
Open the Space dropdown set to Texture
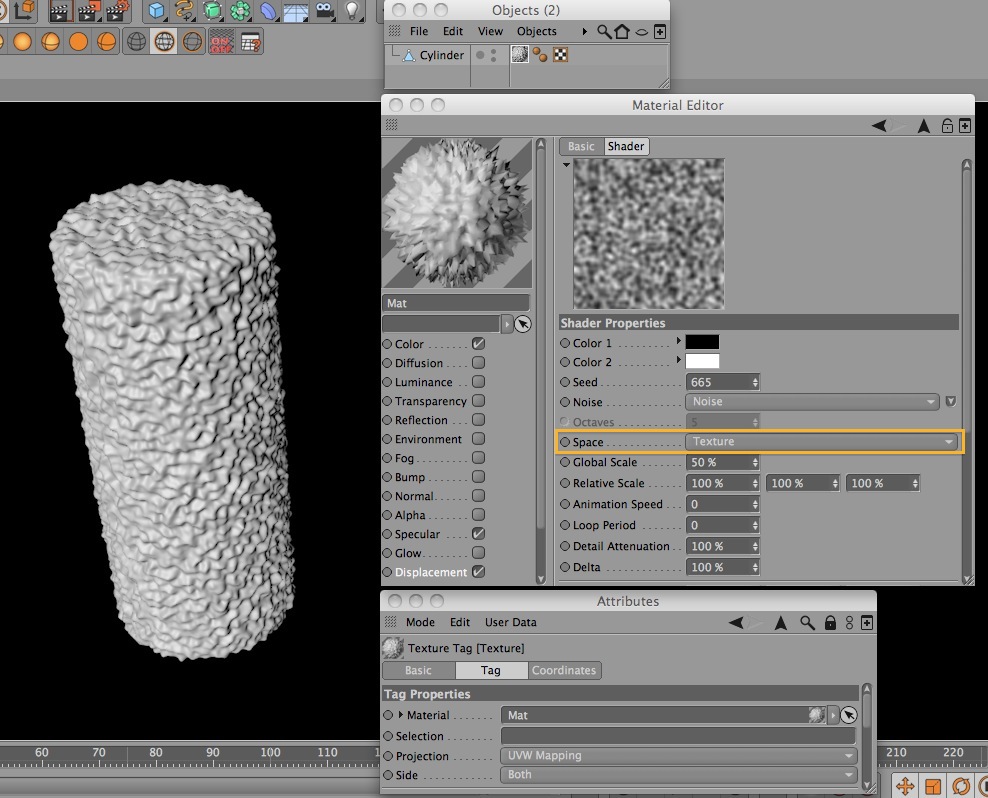[822, 441]
